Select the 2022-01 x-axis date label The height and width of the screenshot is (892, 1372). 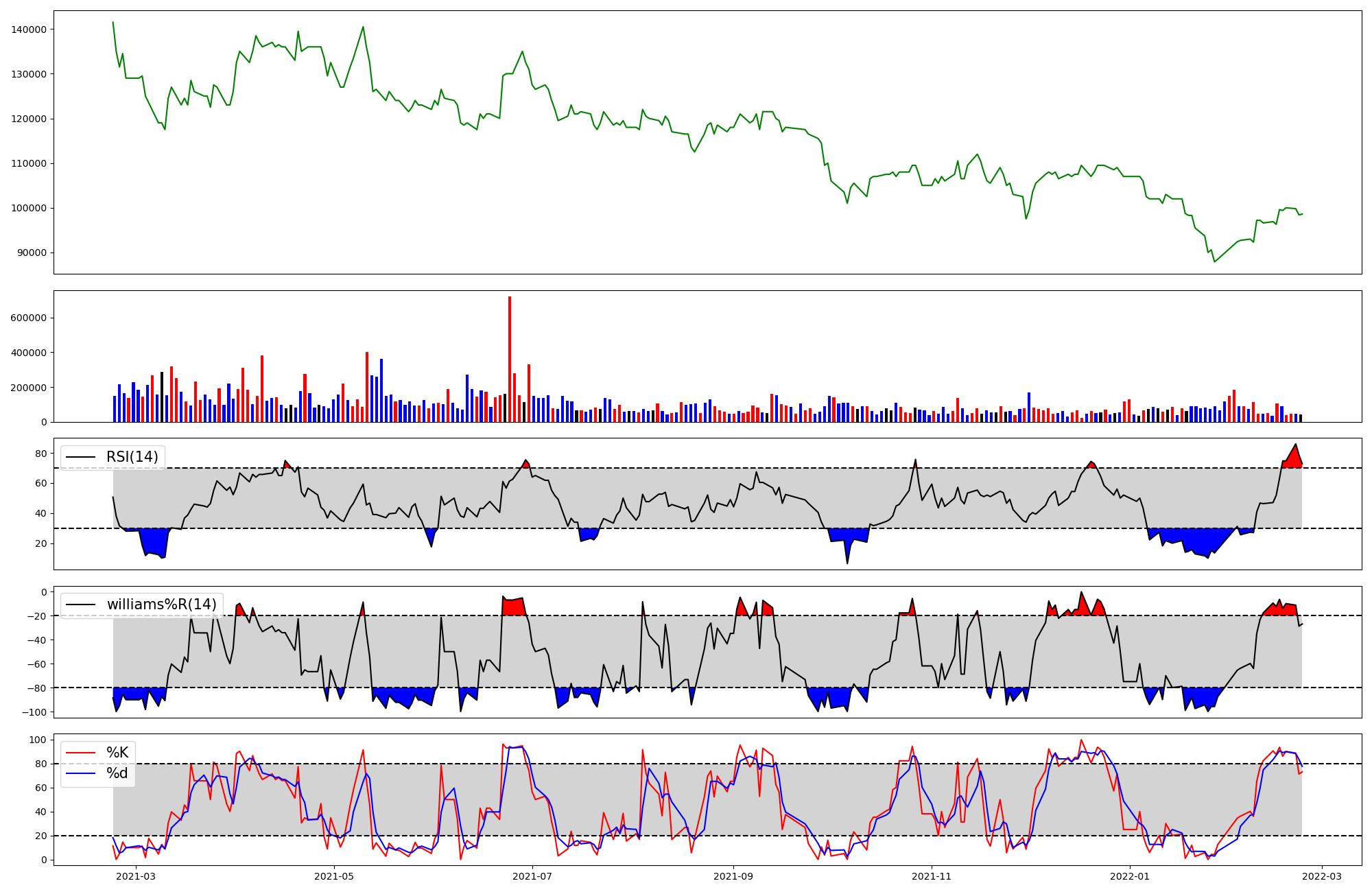click(x=1130, y=876)
